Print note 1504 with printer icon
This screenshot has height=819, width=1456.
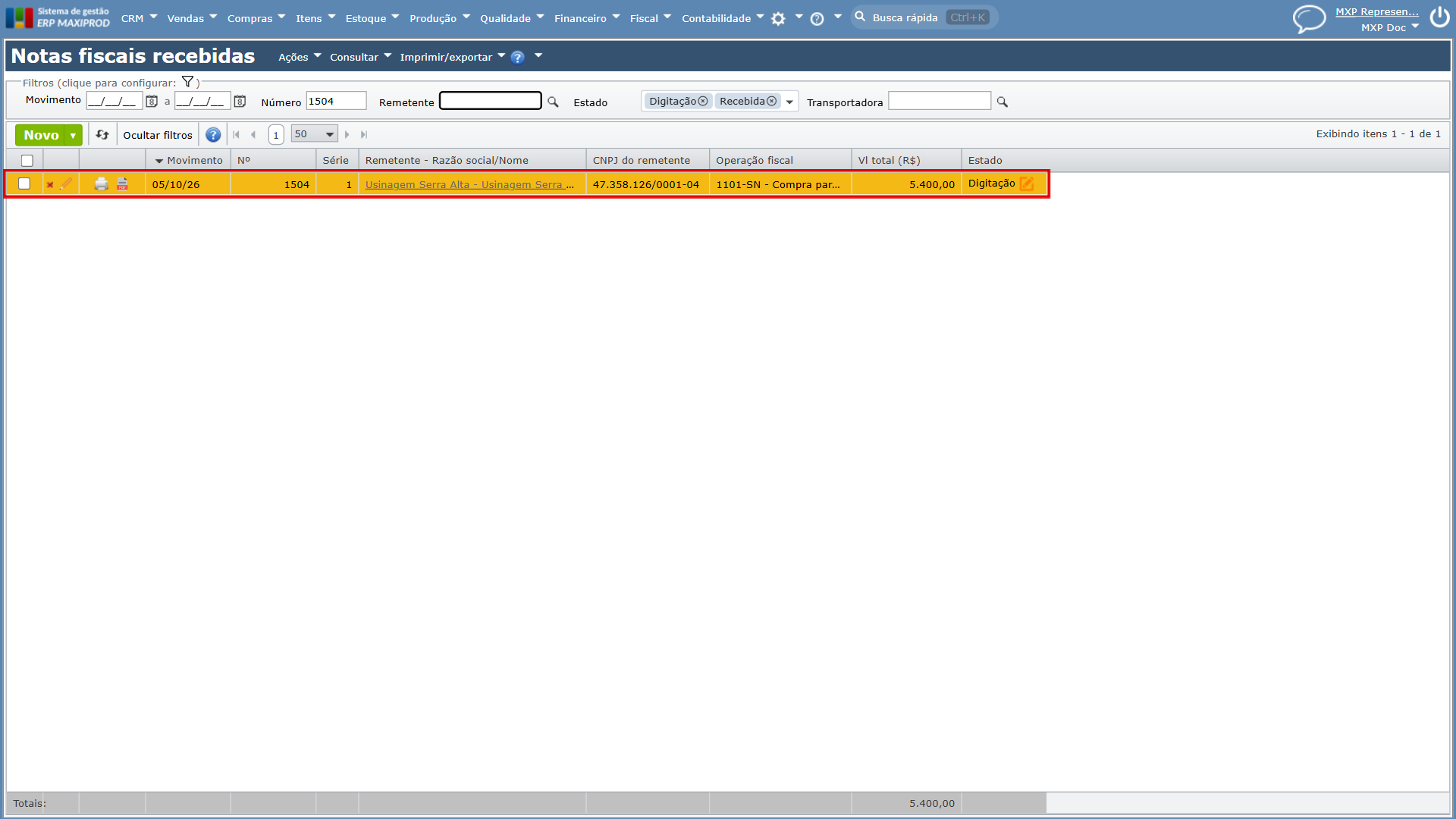click(x=102, y=184)
